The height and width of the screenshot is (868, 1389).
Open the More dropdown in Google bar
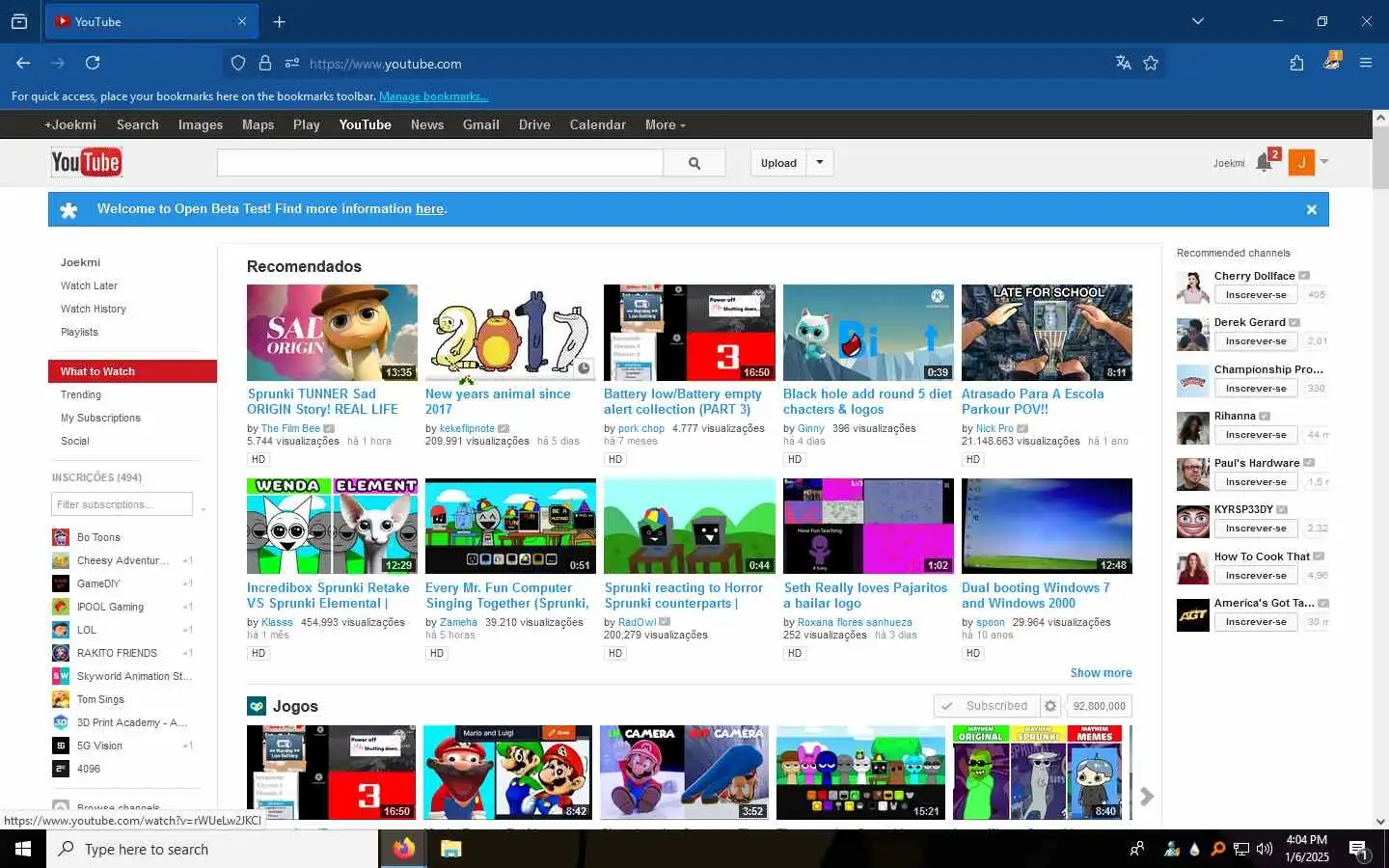(665, 124)
